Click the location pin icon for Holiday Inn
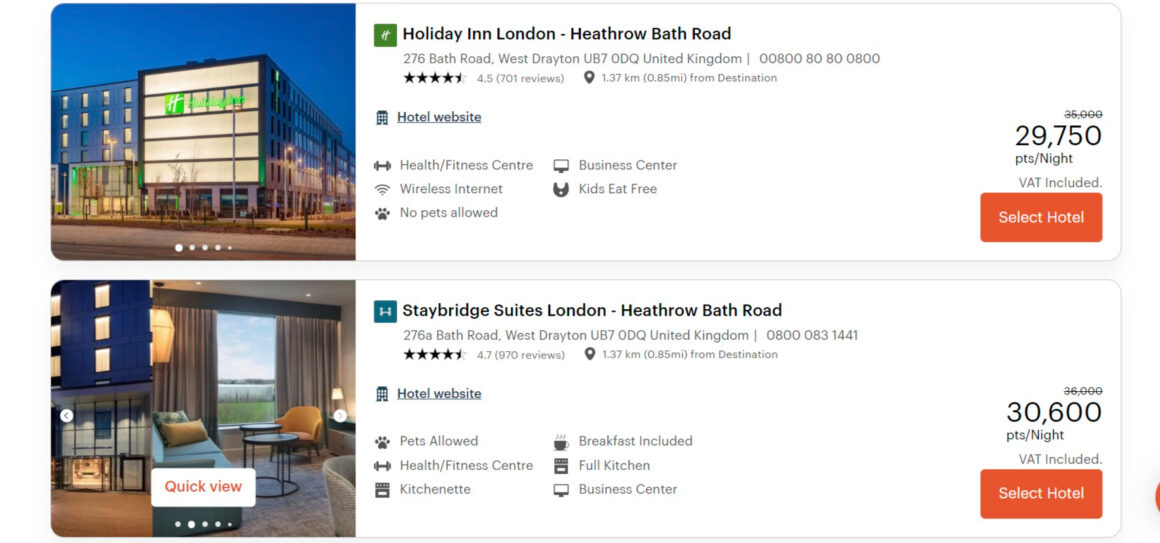This screenshot has width=1160, height=543. click(x=589, y=78)
